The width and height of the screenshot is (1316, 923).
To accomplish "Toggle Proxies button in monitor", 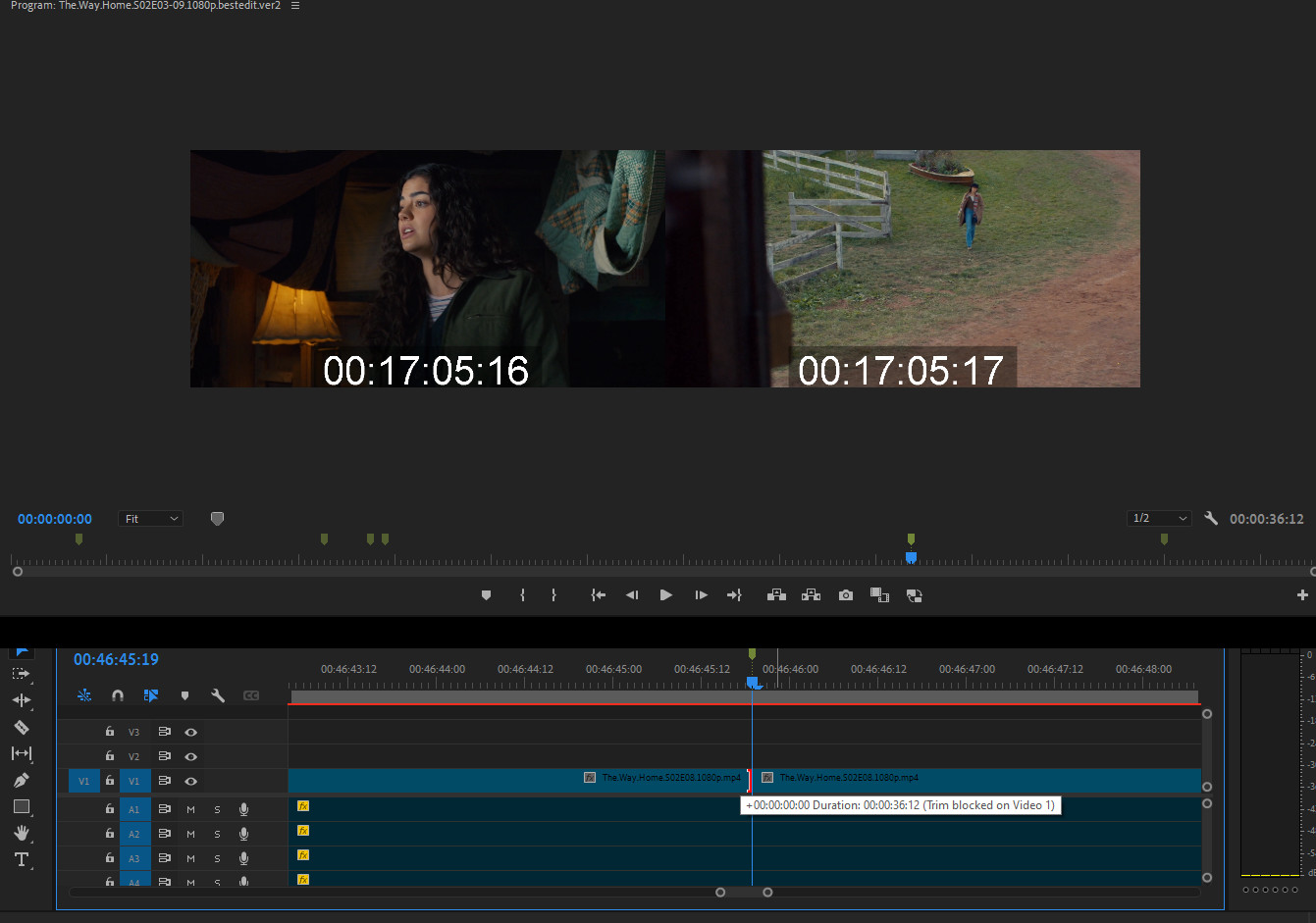I will 914,595.
